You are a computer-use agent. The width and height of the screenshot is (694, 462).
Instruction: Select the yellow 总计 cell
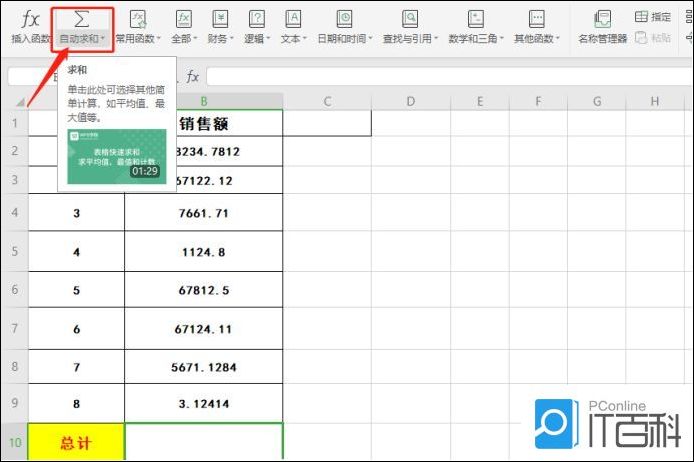click(x=76, y=442)
